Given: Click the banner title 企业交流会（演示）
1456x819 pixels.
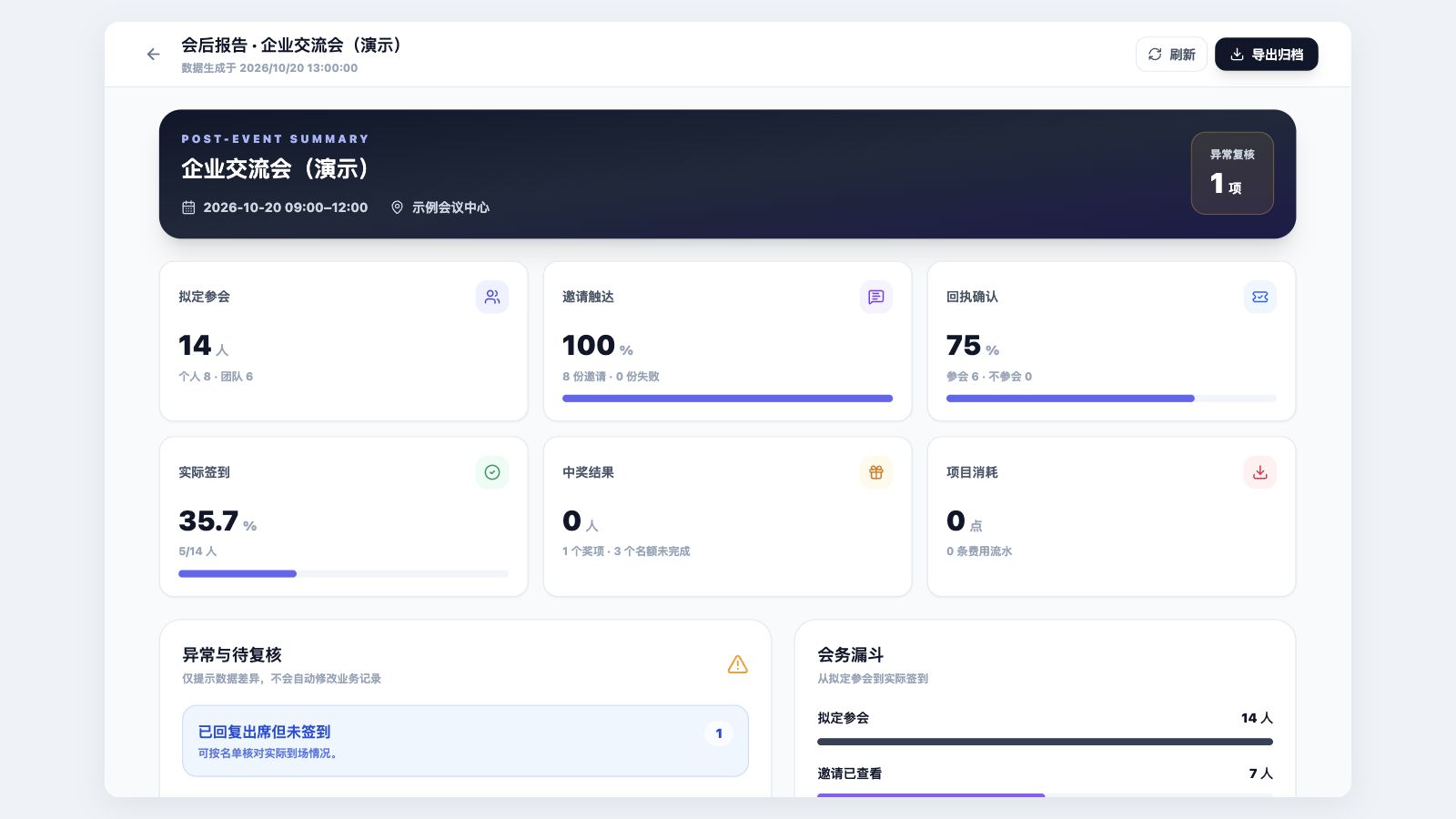Looking at the screenshot, I should click(x=276, y=169).
